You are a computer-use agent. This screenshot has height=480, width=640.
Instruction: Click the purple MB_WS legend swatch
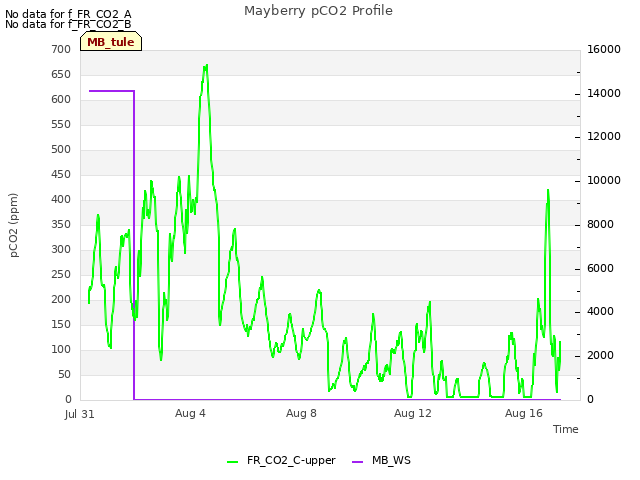point(357,462)
